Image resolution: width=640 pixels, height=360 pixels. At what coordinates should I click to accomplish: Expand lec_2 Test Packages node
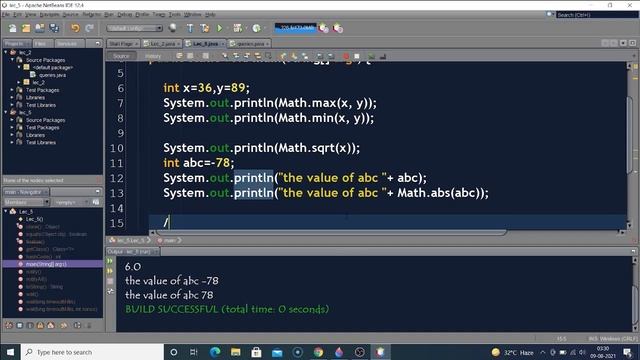point(12,90)
